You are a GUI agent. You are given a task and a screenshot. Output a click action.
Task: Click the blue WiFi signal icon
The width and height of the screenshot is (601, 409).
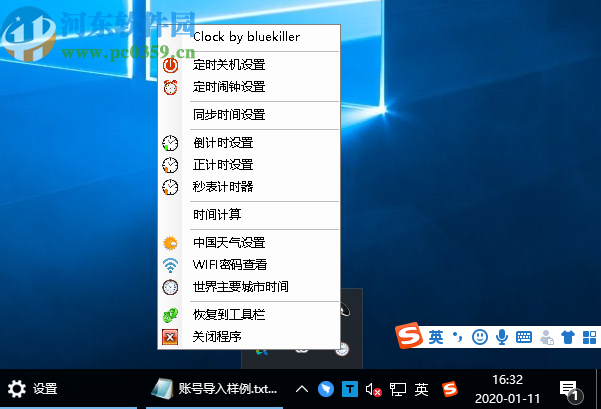[x=170, y=265]
